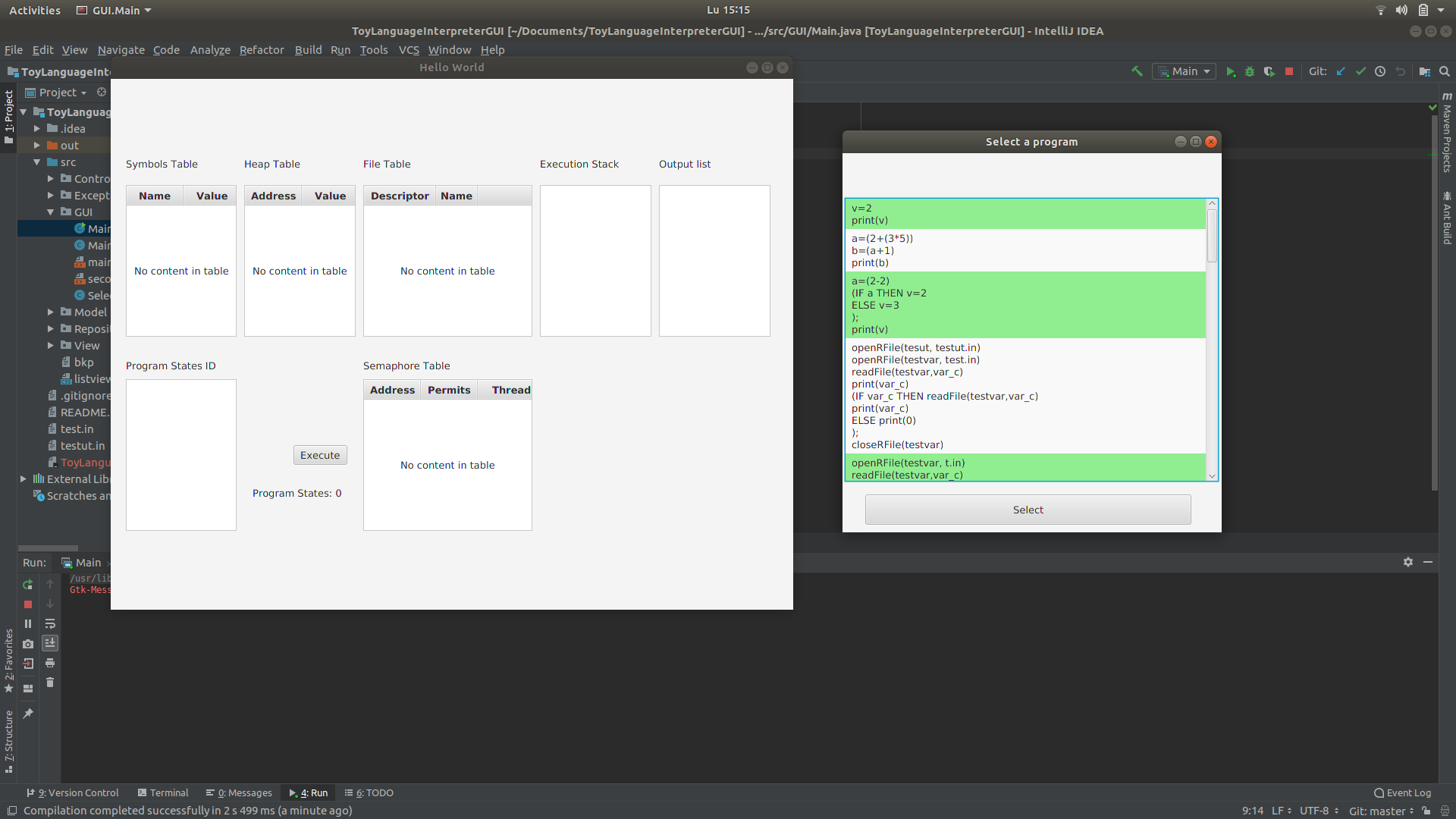Image resolution: width=1456 pixels, height=819 pixels.
Task: Click the Git update project arrow
Action: click(1341, 71)
